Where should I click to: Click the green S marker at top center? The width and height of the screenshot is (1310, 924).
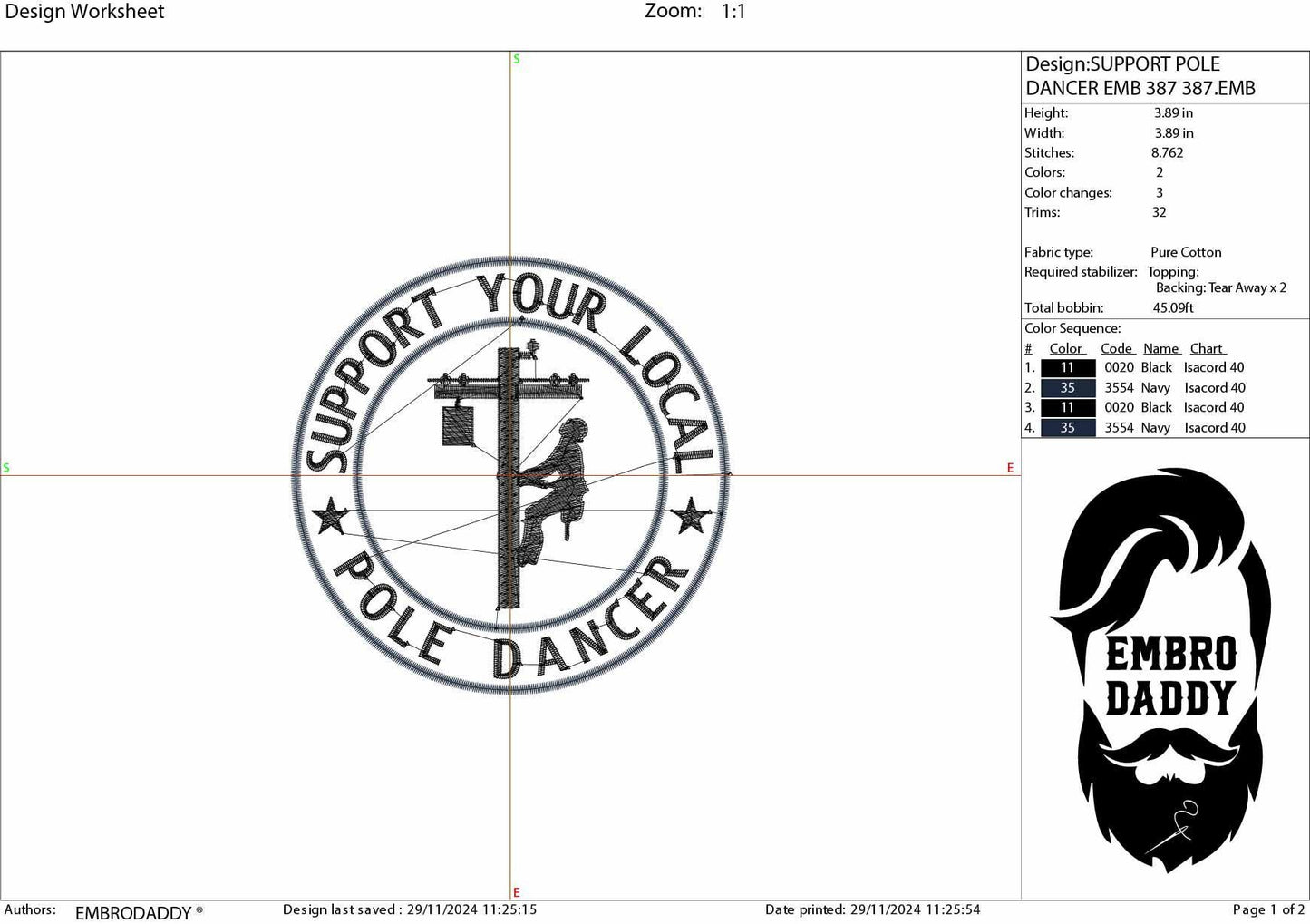(x=515, y=58)
